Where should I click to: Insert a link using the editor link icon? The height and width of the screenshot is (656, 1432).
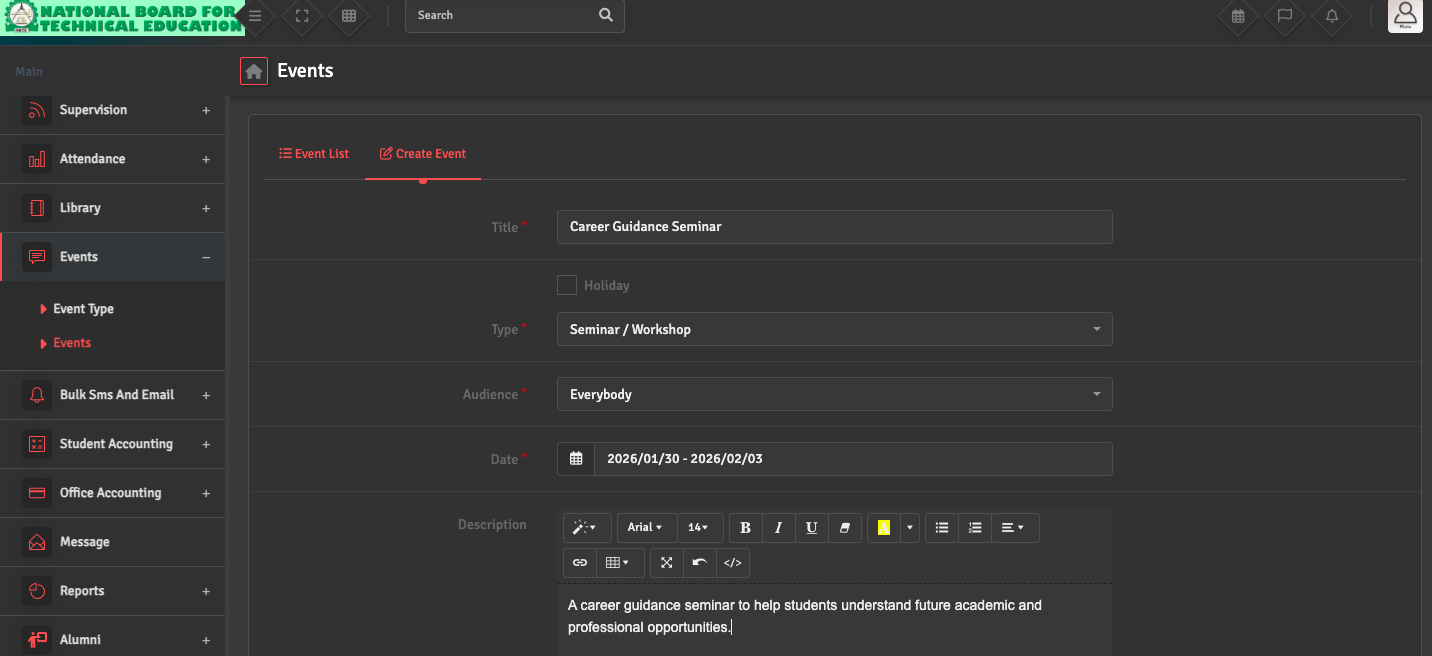pyautogui.click(x=580, y=563)
